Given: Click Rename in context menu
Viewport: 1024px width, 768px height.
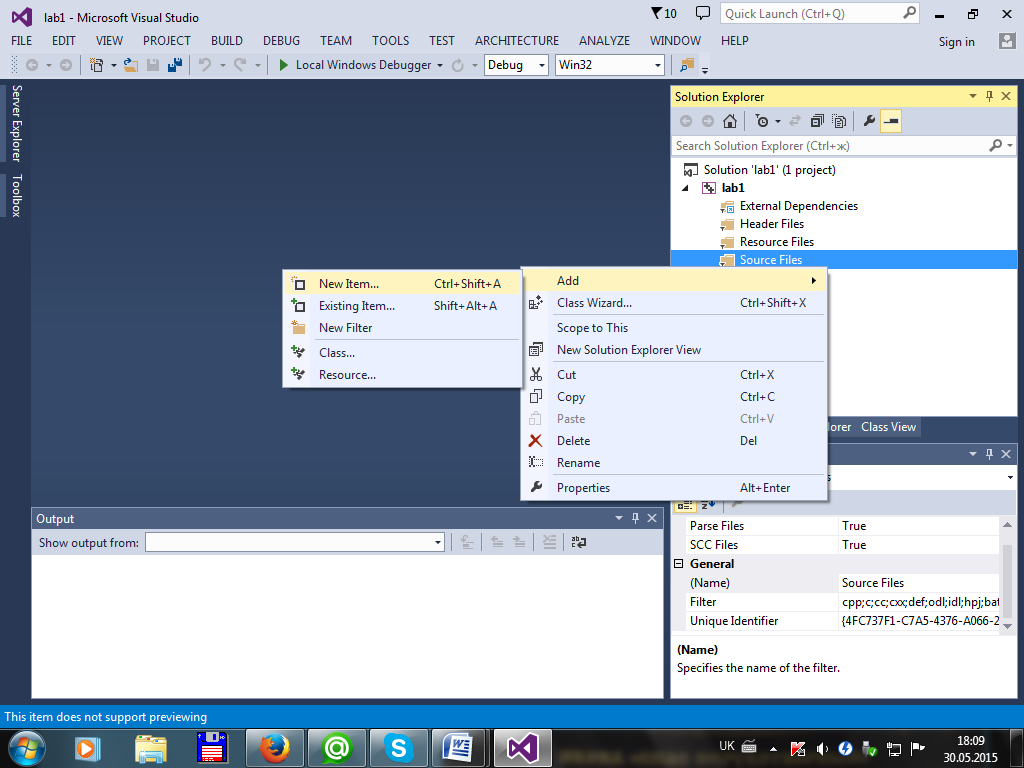Looking at the screenshot, I should click(x=674, y=463).
